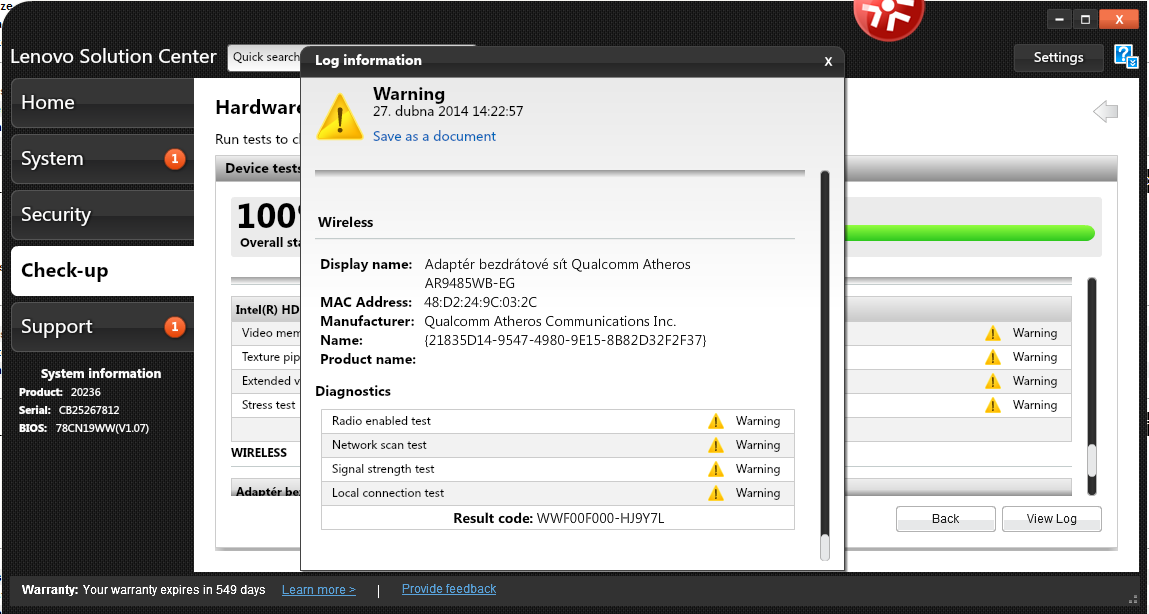1149x614 pixels.
Task: Maximize the Lenovo Solution Center window
Action: point(1085,20)
